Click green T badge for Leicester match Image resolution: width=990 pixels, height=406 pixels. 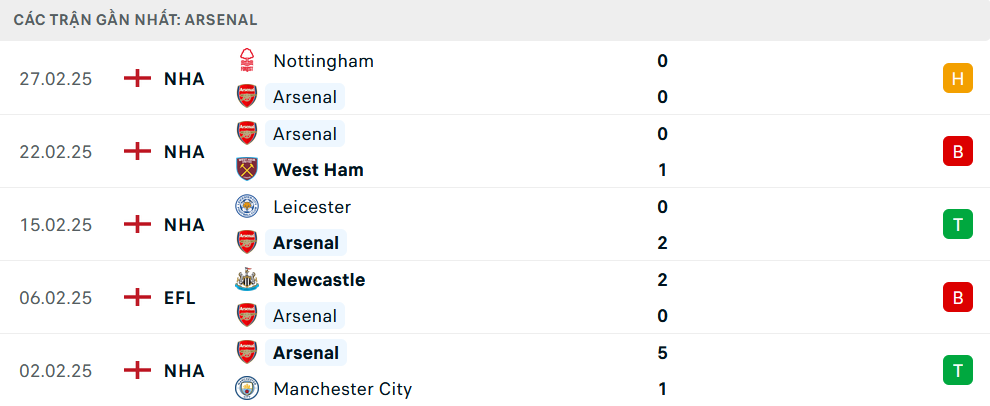point(957,225)
